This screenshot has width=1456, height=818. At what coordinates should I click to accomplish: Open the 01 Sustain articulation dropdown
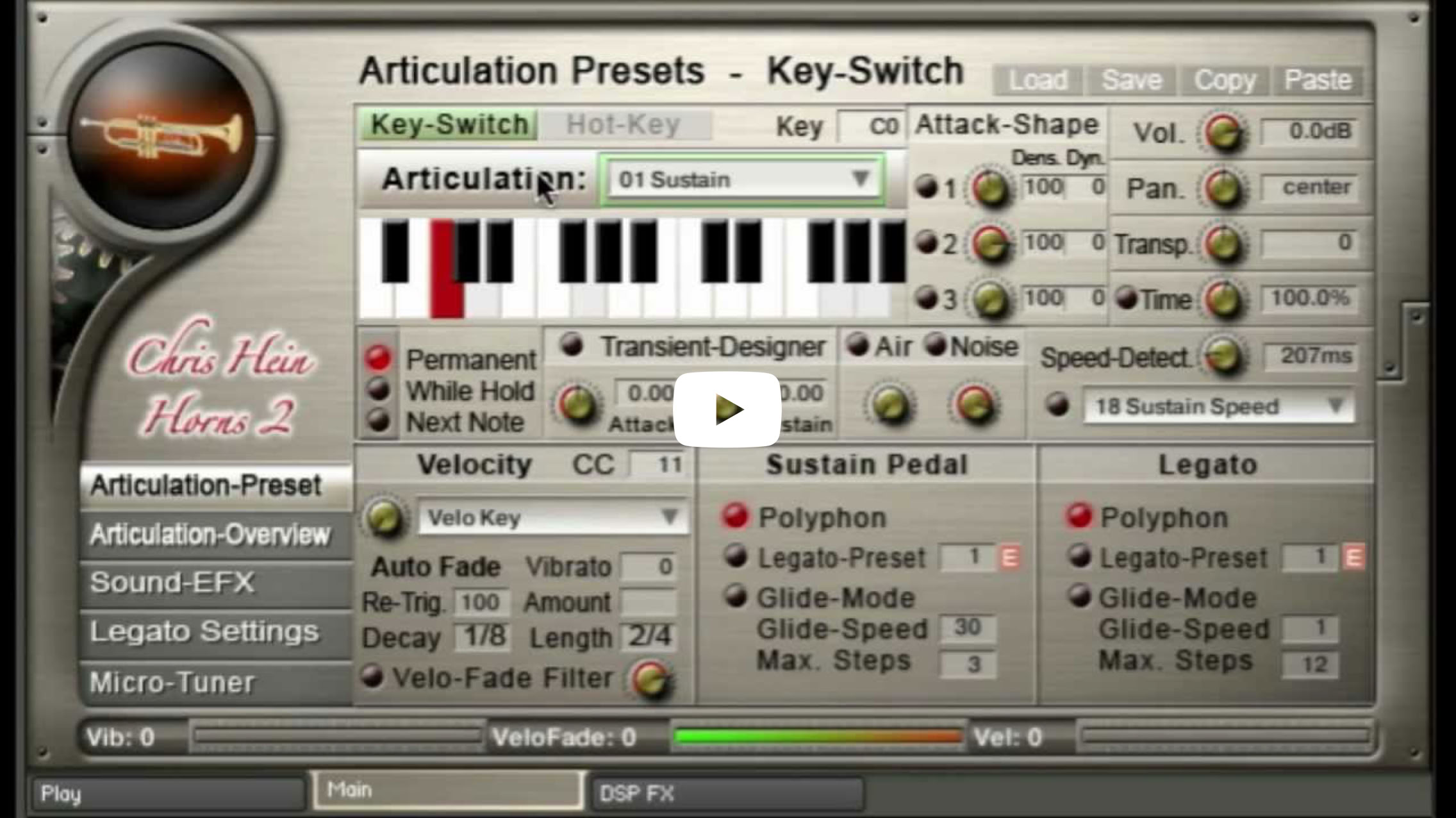tap(743, 179)
